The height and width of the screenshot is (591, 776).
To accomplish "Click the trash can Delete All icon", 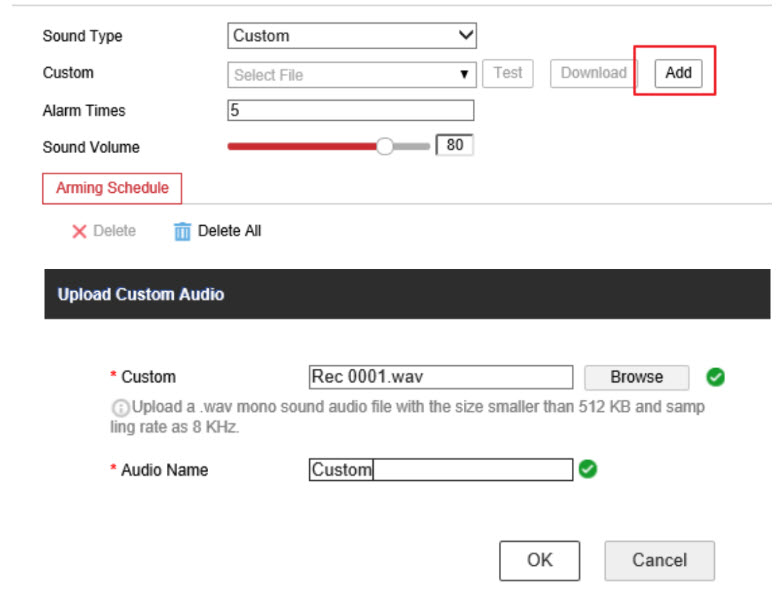I will [182, 231].
